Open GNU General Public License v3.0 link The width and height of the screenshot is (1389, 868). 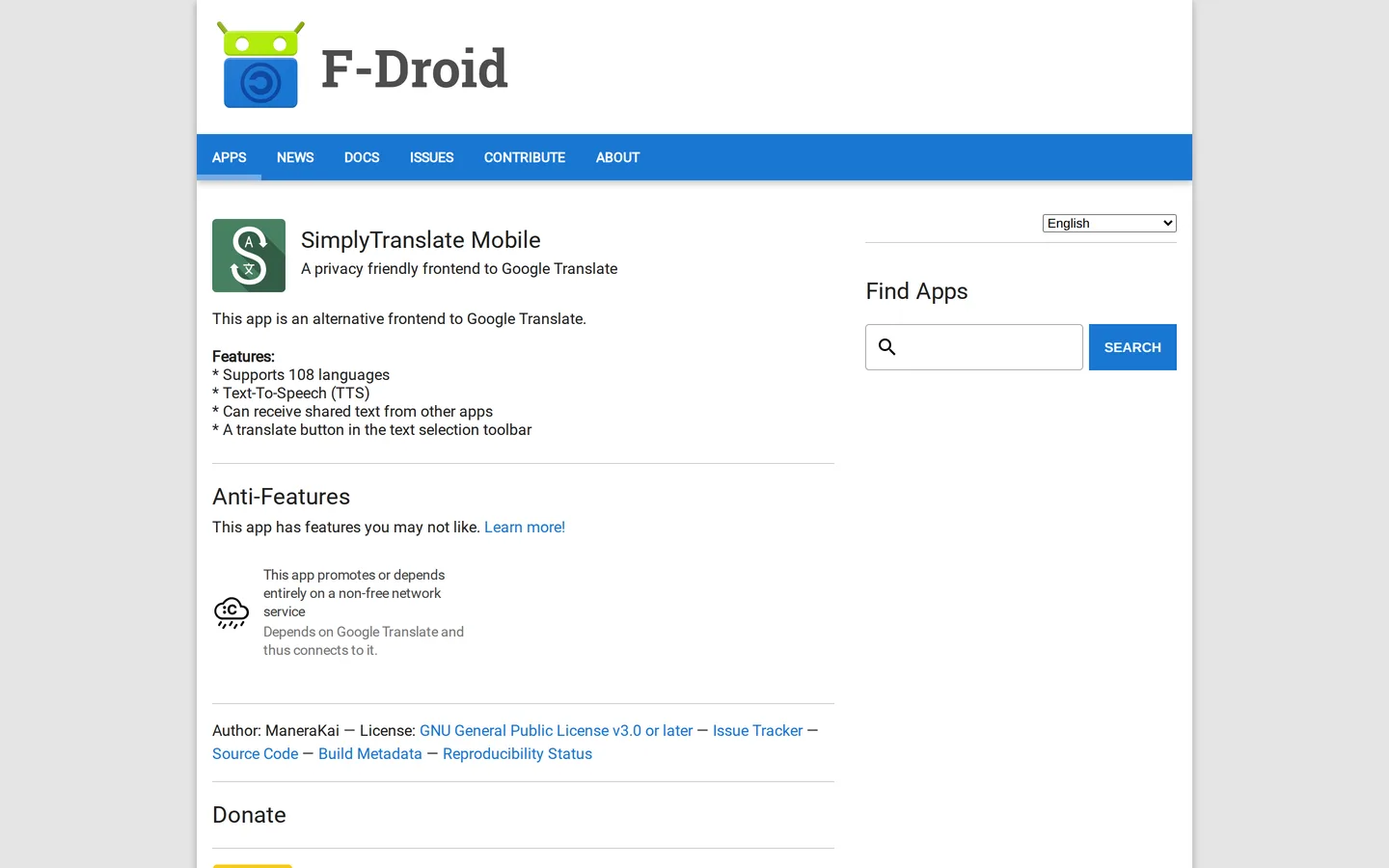point(556,730)
